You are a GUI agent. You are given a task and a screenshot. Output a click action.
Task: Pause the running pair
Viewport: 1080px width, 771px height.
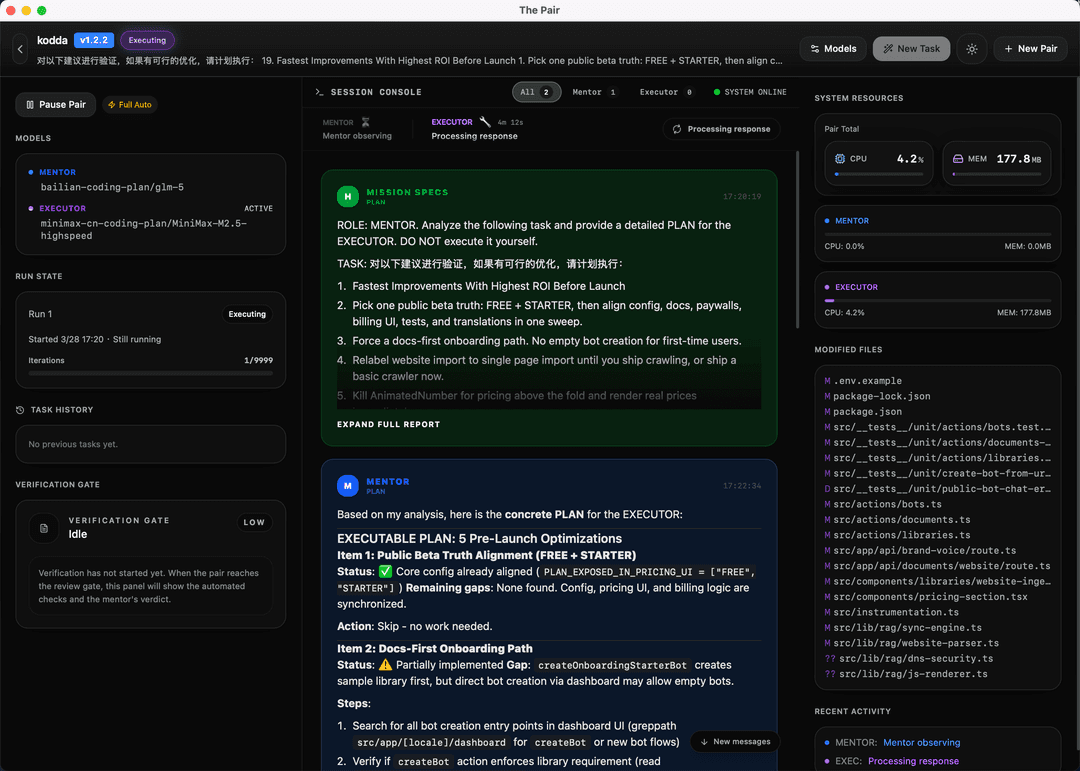(56, 105)
